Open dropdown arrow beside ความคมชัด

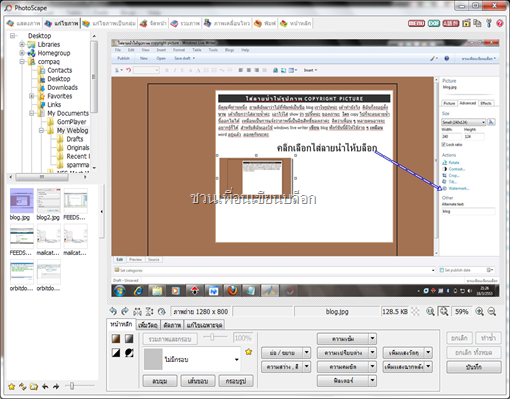click(373, 367)
